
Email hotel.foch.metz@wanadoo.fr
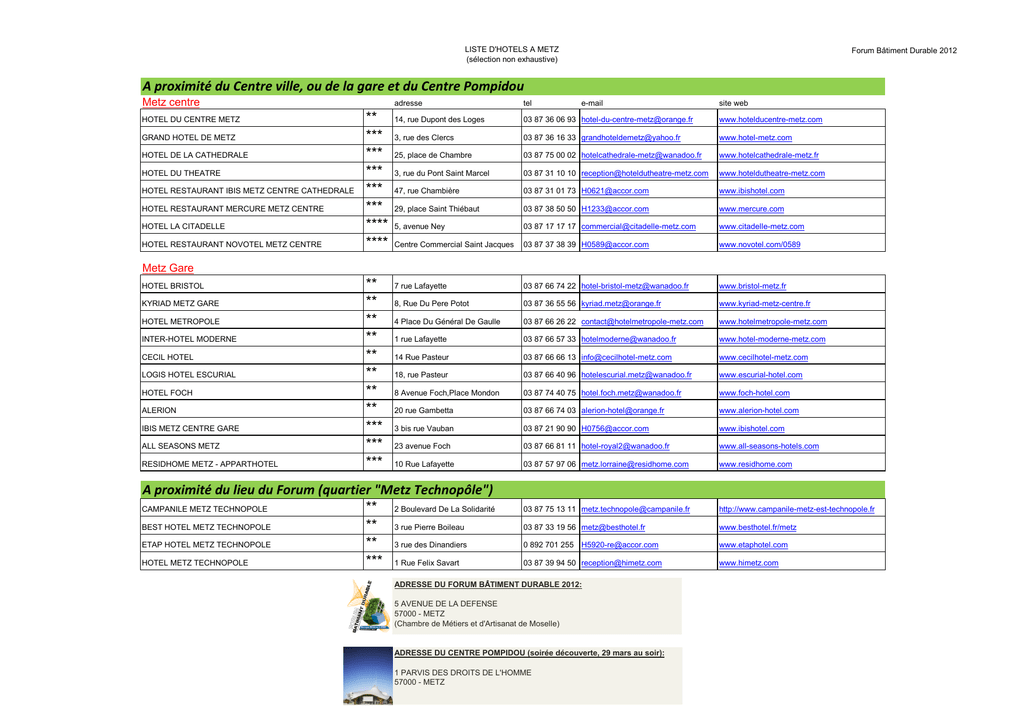coord(631,393)
